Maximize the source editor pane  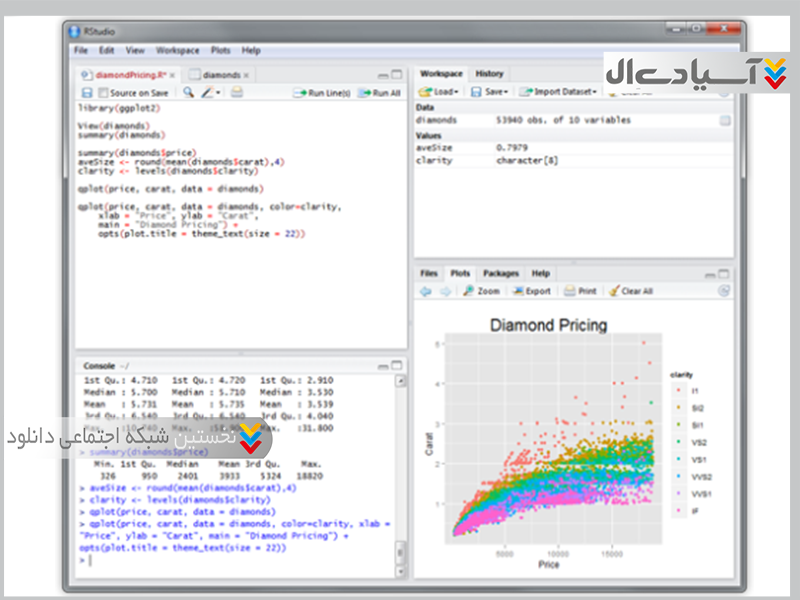point(399,75)
